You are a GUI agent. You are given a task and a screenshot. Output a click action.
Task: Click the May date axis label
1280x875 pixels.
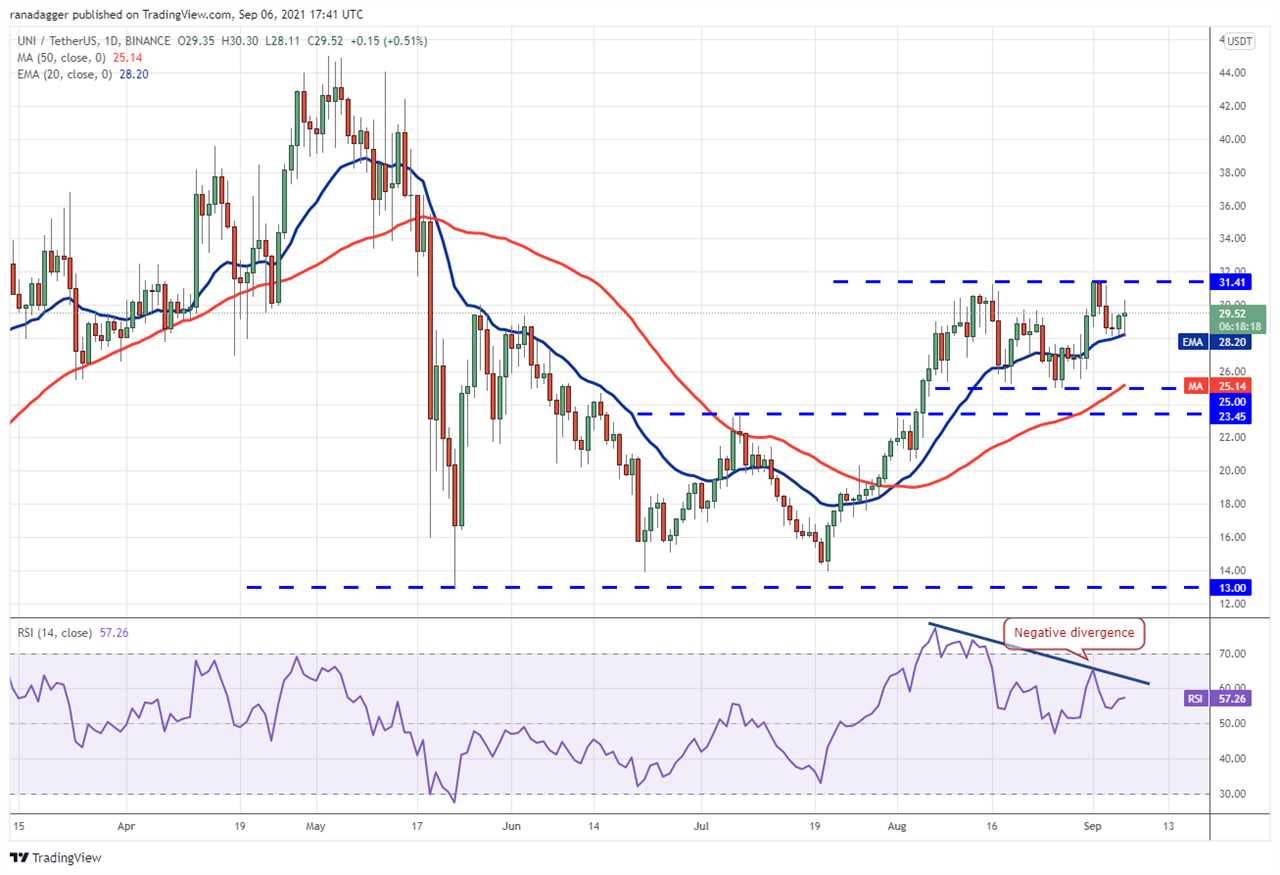(317, 829)
